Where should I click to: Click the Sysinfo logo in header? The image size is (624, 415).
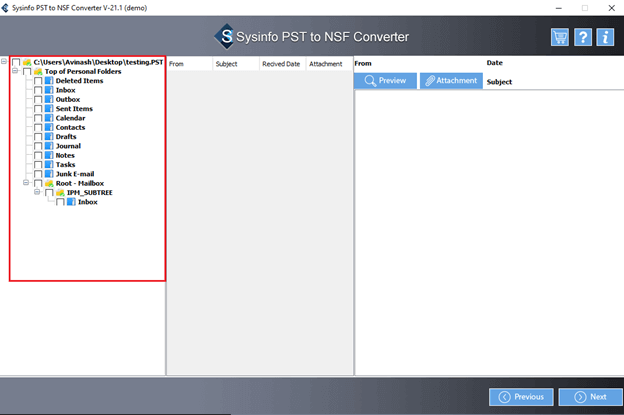pyautogui.click(x=226, y=37)
